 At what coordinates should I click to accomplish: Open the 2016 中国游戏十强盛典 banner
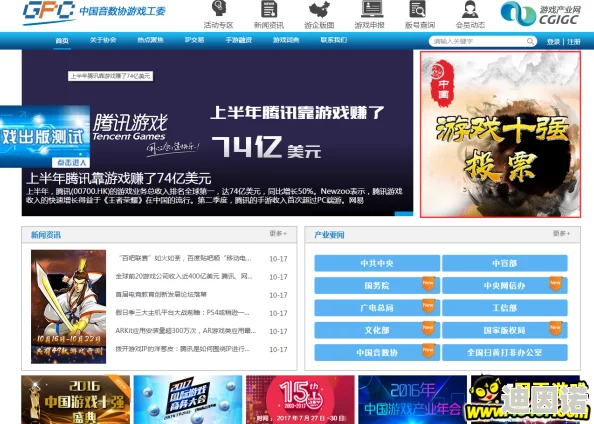pos(75,399)
